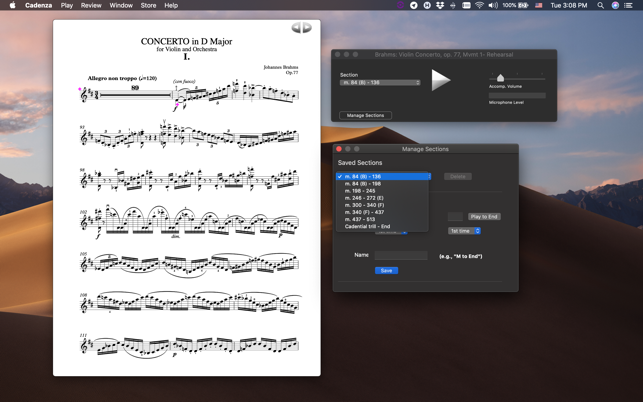
Task: Choose saved section m. 340 (F) - 437
Action: (383, 212)
